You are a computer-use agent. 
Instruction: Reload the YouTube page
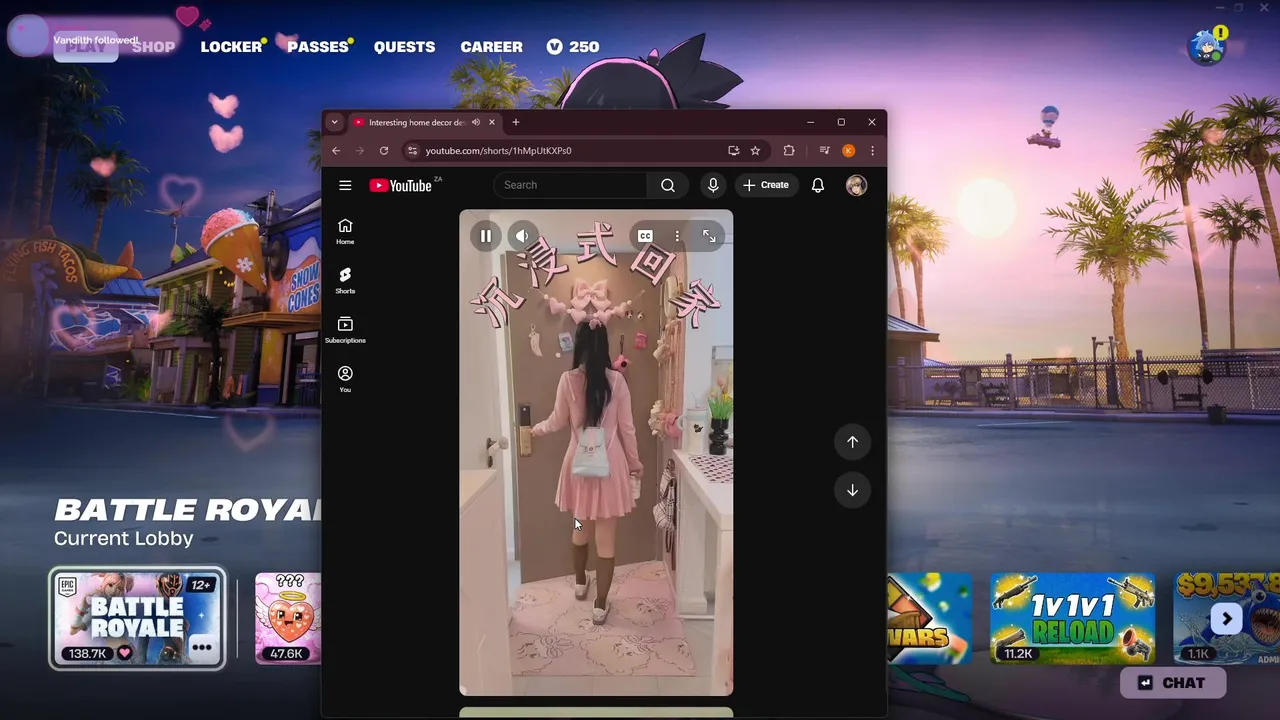point(384,151)
